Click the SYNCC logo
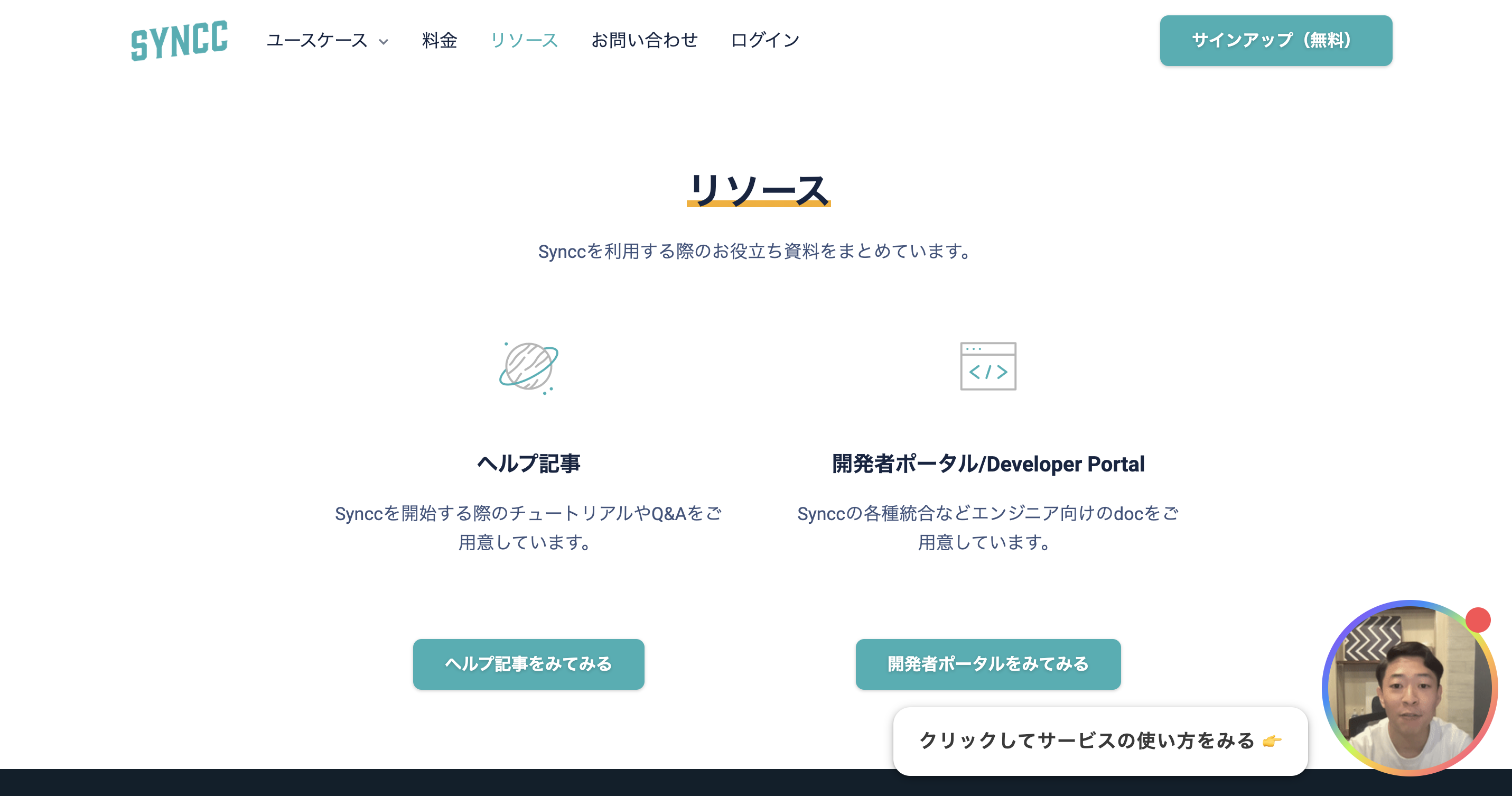The width and height of the screenshot is (1512, 796). coord(179,41)
